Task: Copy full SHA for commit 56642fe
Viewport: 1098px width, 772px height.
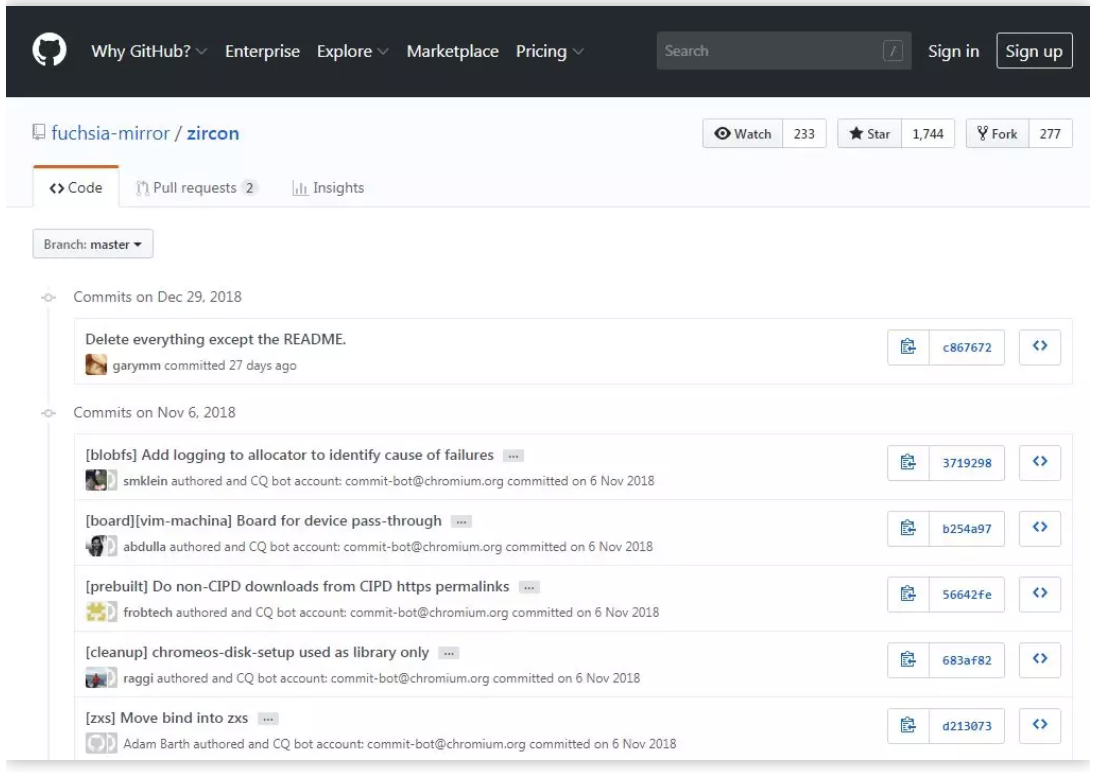Action: [908, 594]
